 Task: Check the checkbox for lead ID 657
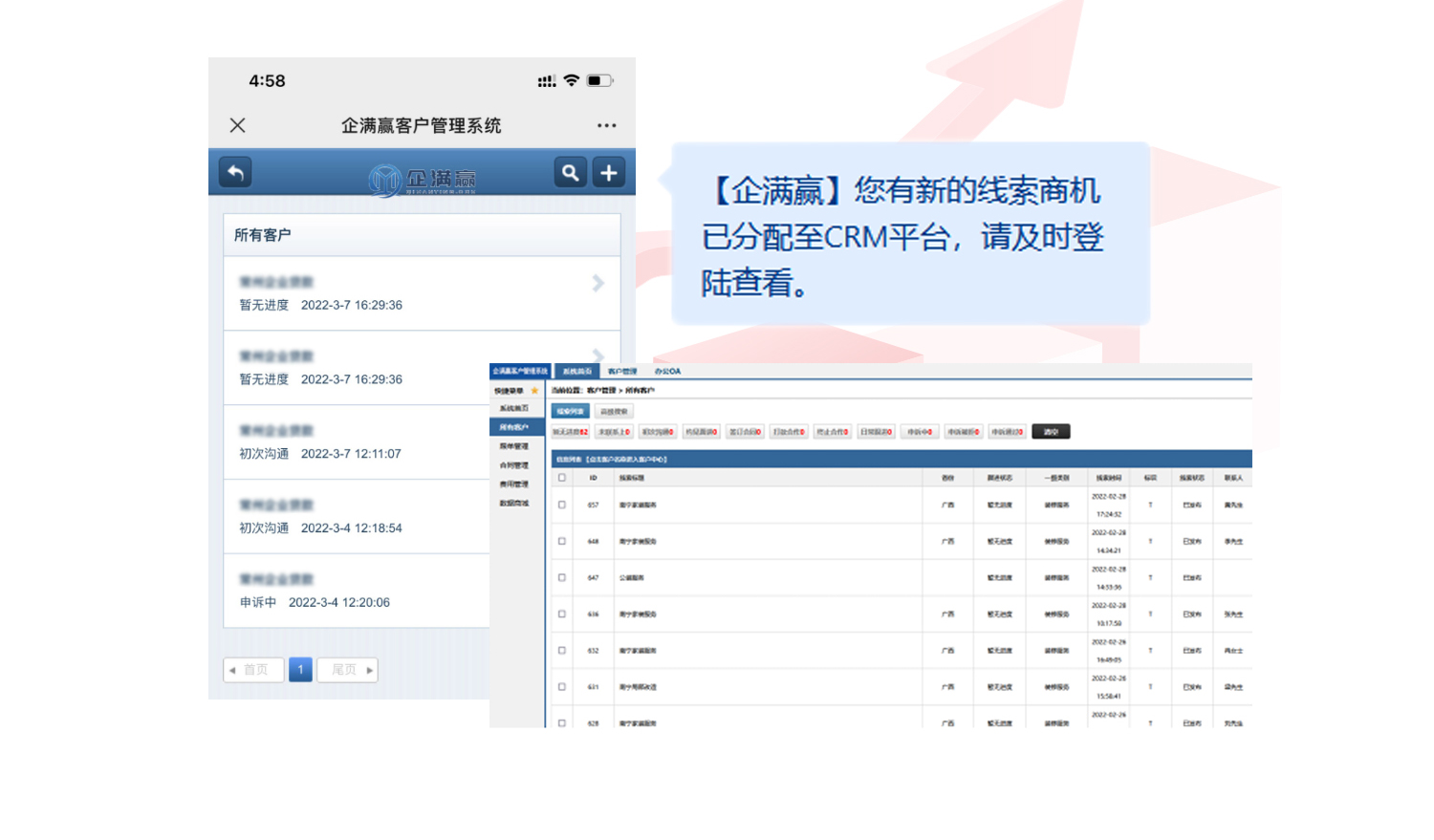pyautogui.click(x=563, y=504)
